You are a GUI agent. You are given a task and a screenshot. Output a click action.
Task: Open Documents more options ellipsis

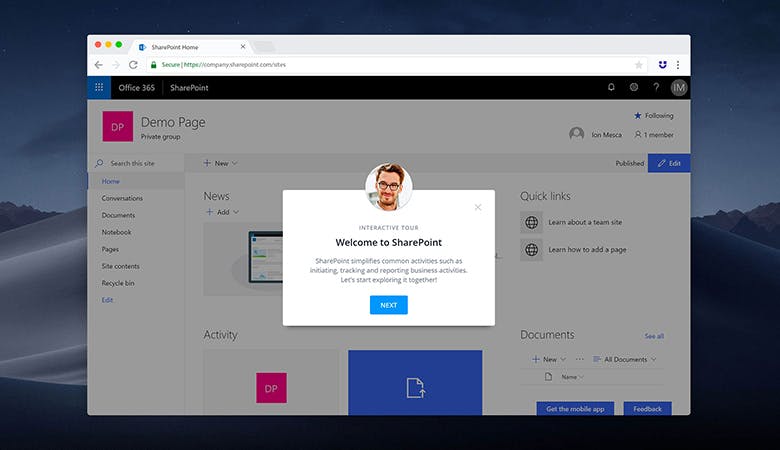(x=580, y=359)
